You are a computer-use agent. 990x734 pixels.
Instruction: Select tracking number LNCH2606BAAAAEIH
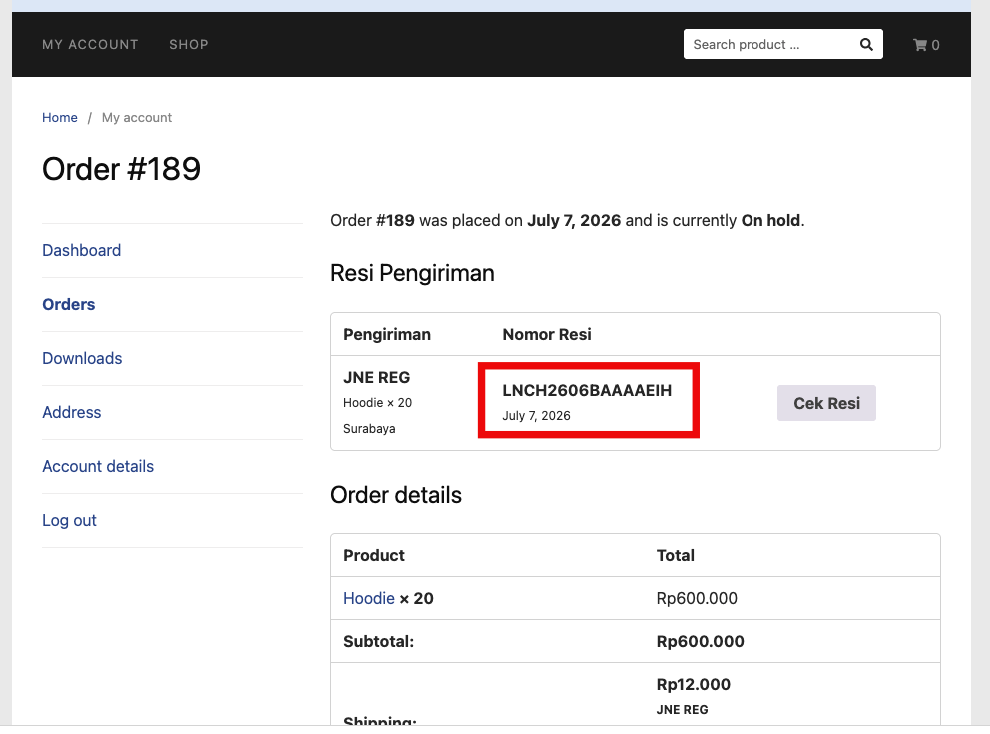pyautogui.click(x=587, y=391)
